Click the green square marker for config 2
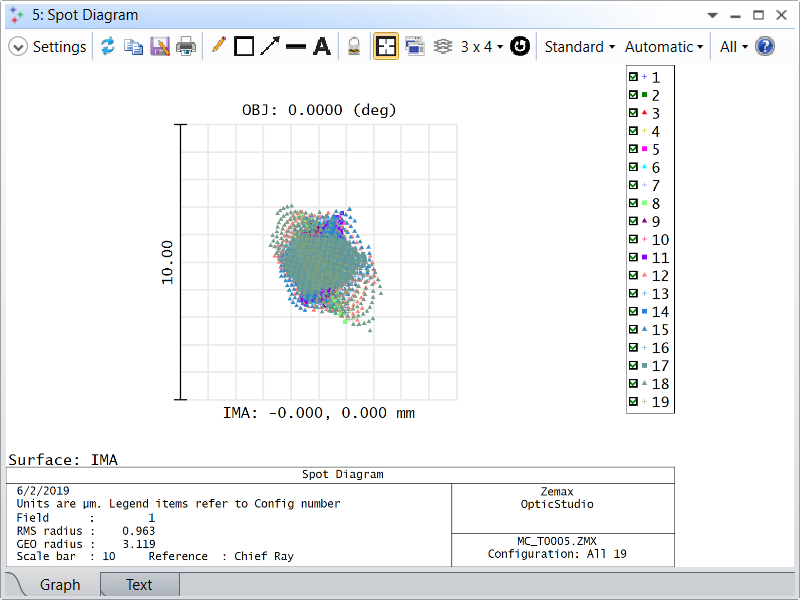Screen dimensions: 800x600 point(644,95)
